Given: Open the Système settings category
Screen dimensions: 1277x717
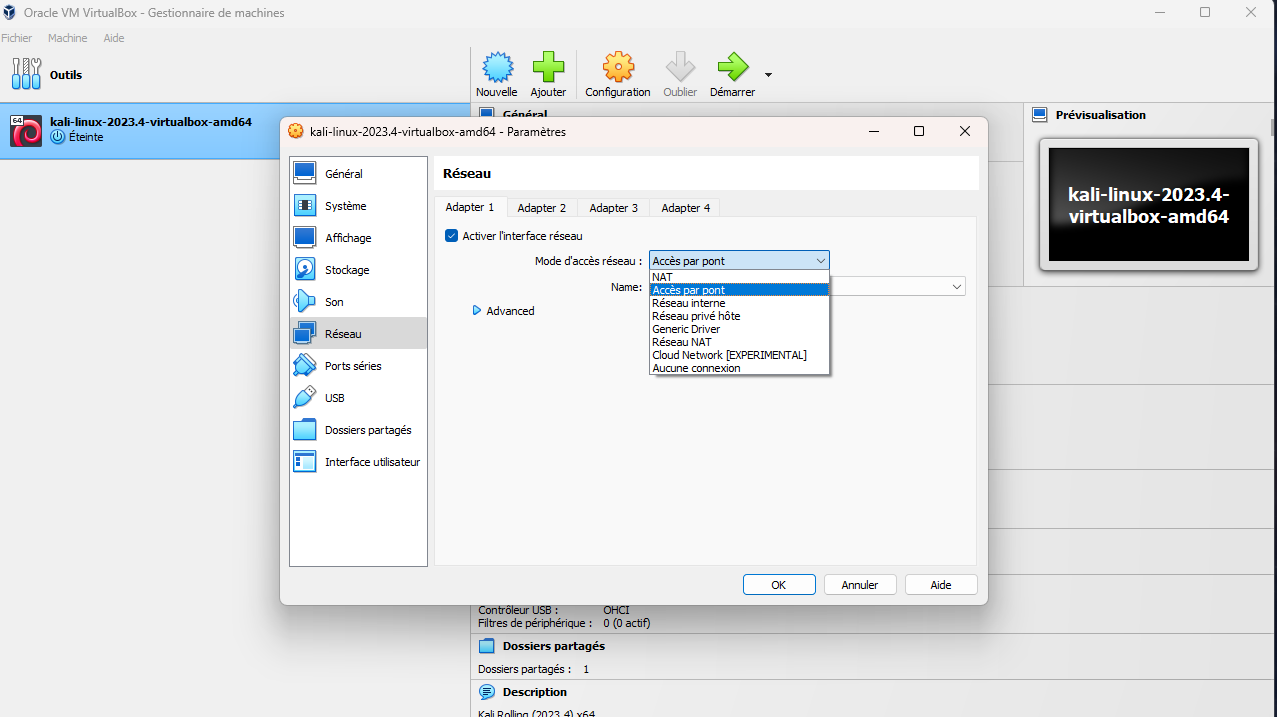Looking at the screenshot, I should pyautogui.click(x=345, y=206).
